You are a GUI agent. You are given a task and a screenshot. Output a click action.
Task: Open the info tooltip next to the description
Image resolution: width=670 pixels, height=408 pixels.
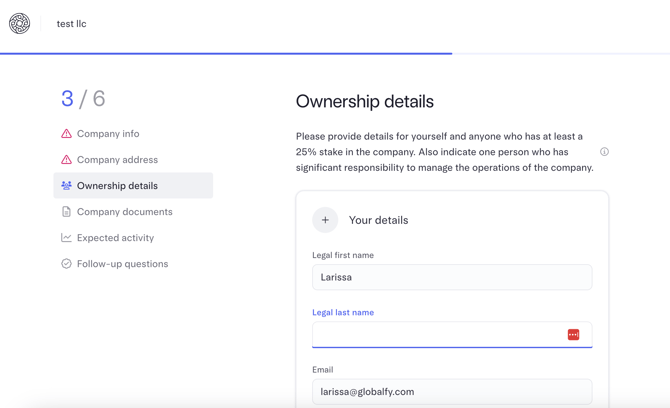(604, 152)
